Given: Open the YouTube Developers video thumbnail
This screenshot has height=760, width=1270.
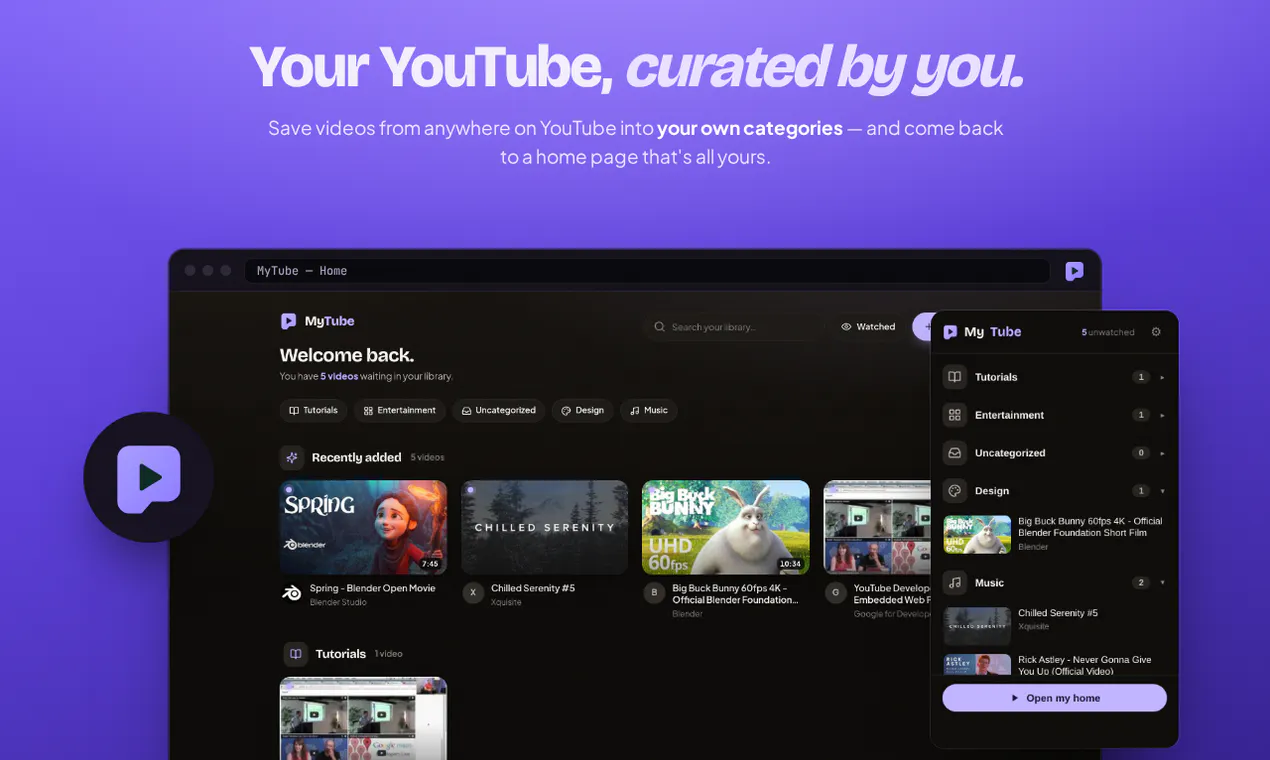Looking at the screenshot, I should pyautogui.click(x=877, y=527).
